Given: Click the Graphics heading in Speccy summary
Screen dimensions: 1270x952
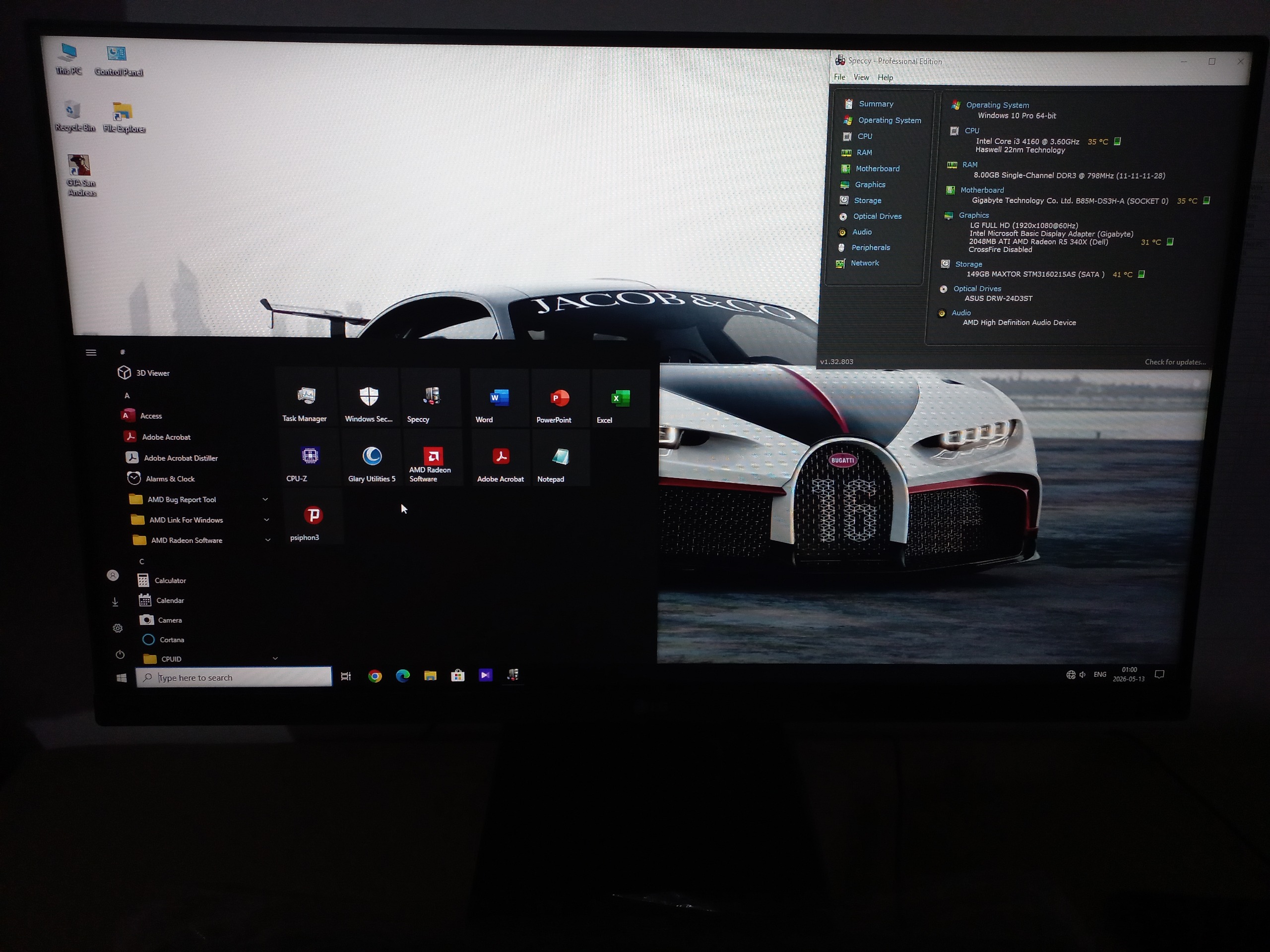Looking at the screenshot, I should coord(974,215).
